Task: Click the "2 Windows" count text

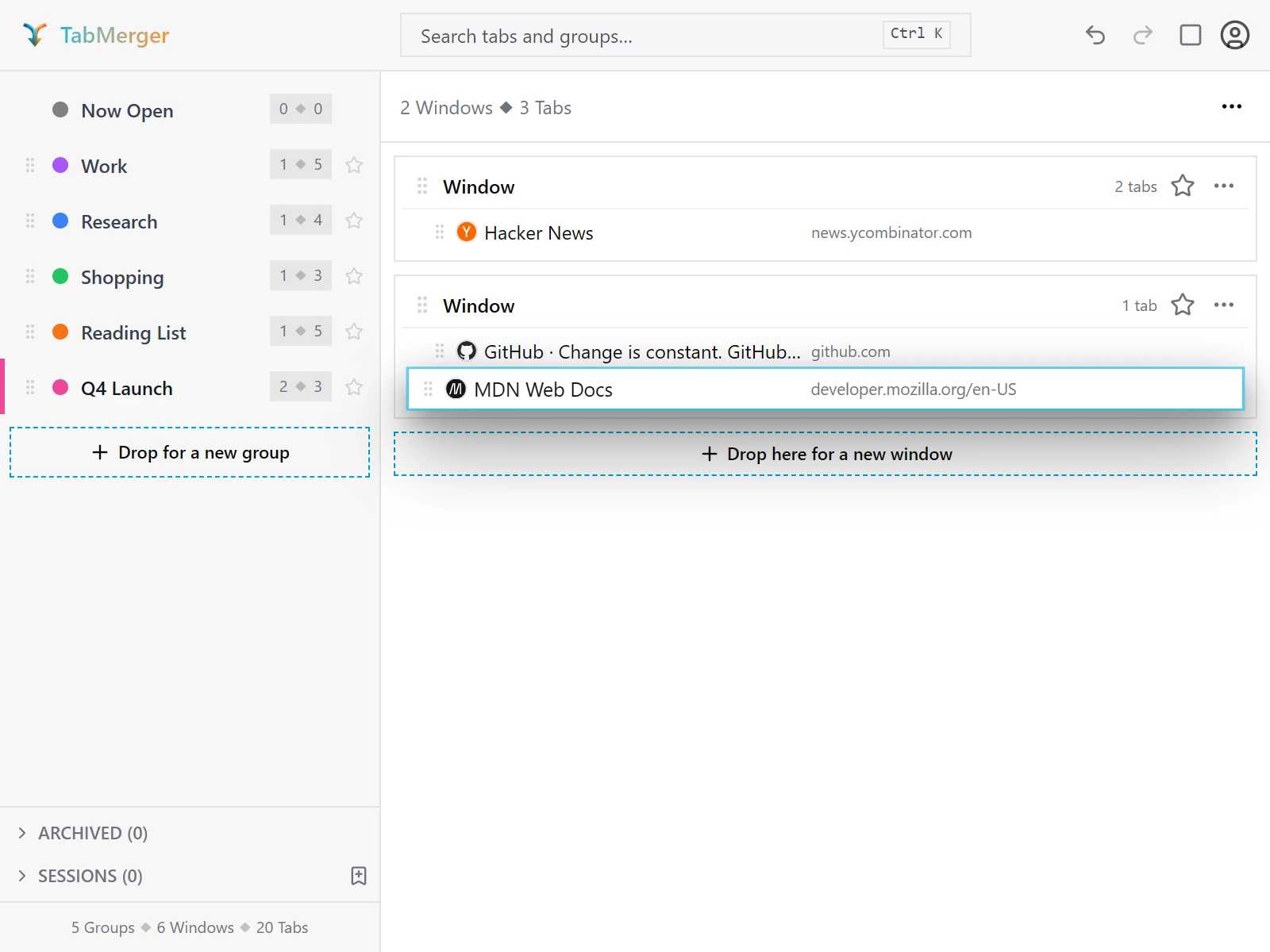Action: pyautogui.click(x=446, y=108)
